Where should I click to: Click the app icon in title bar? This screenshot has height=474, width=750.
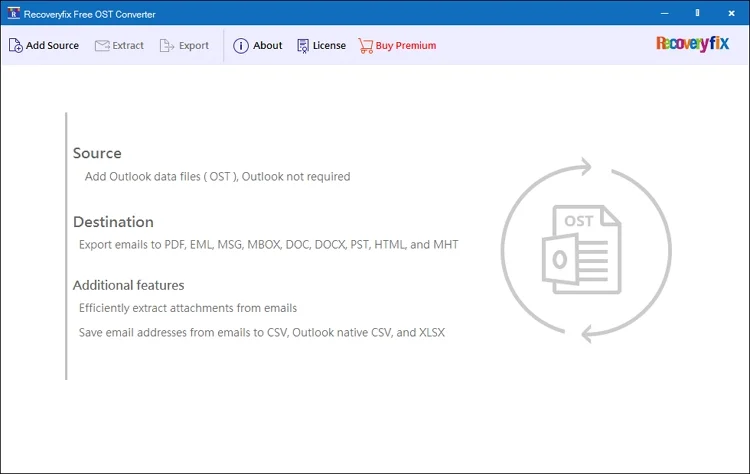(x=13, y=13)
